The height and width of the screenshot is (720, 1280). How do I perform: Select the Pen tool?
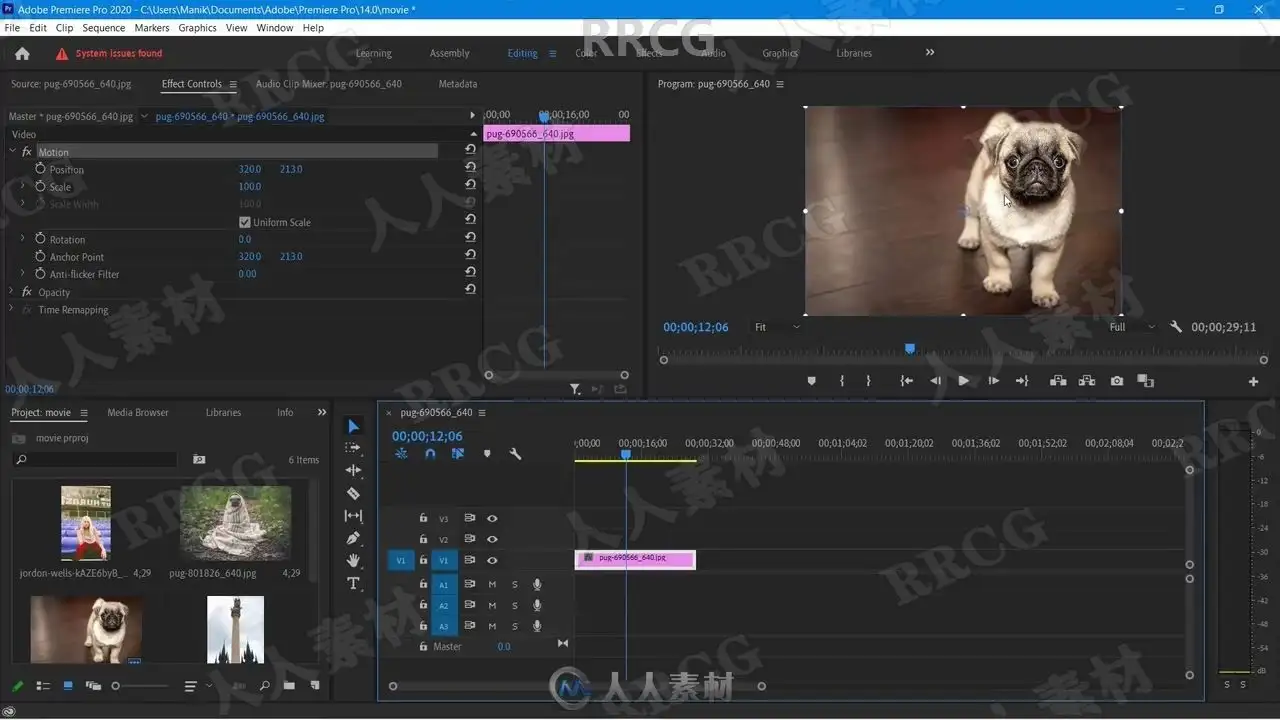[353, 538]
